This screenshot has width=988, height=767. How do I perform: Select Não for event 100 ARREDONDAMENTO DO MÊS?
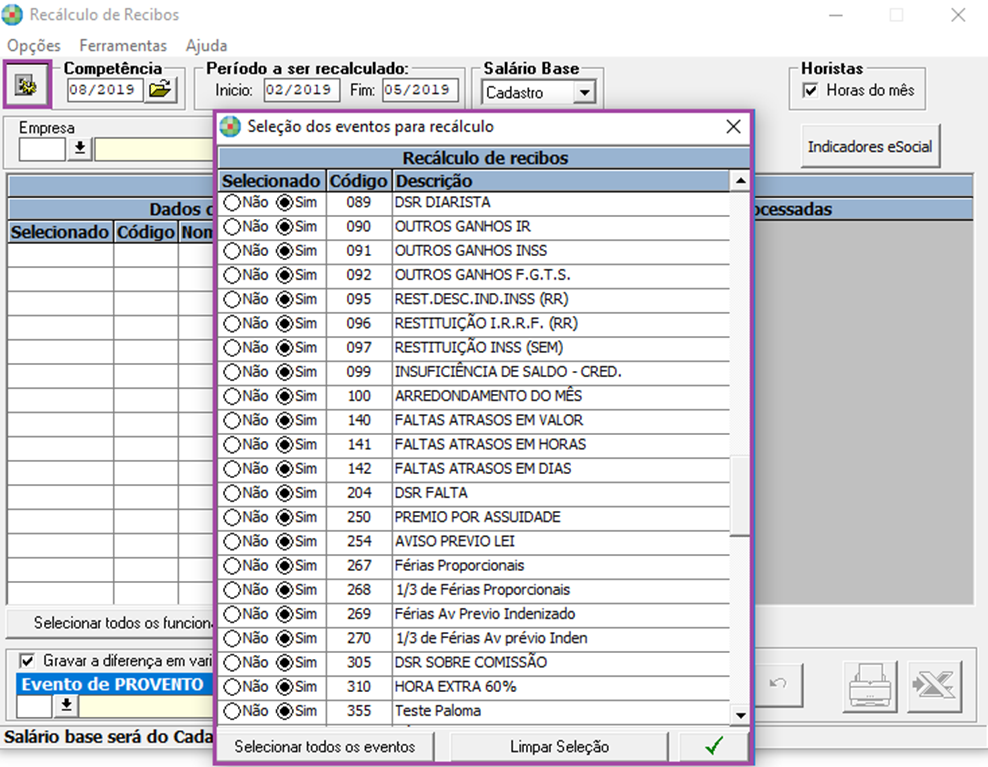tap(232, 396)
